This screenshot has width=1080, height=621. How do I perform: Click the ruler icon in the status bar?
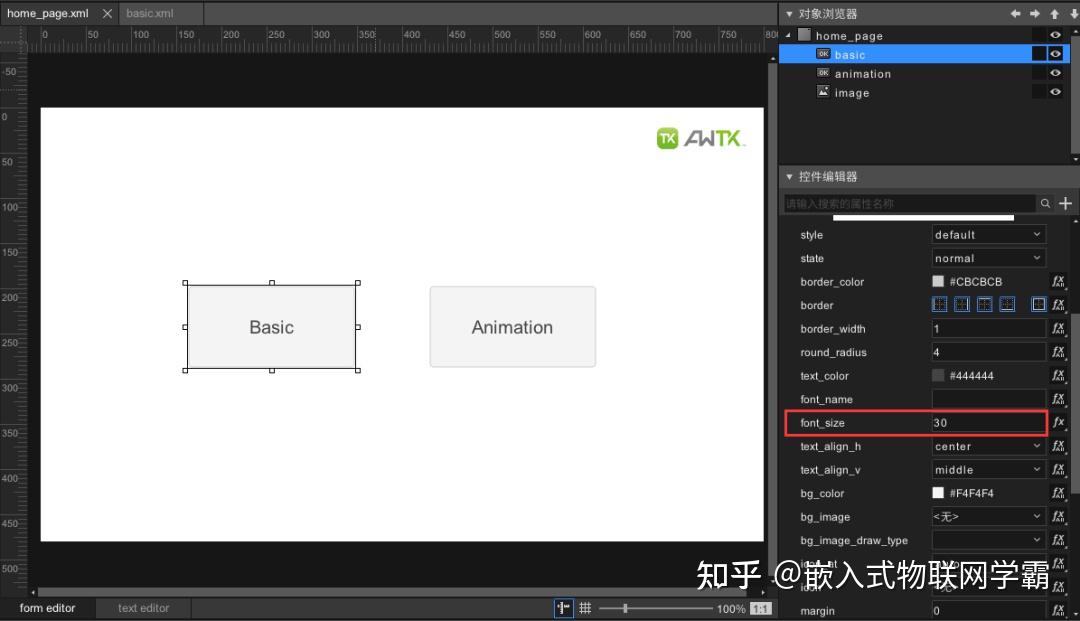pyautogui.click(x=565, y=607)
